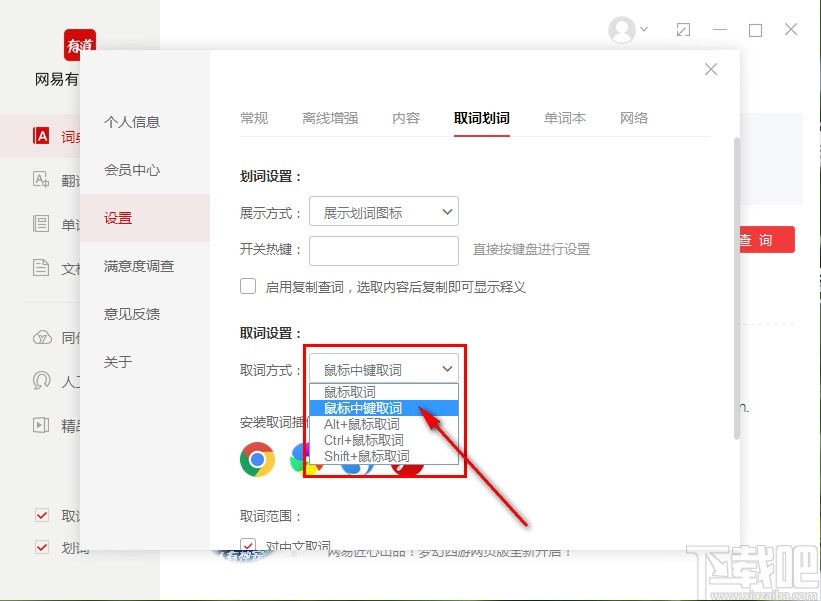Switch to the 内容 tab
Screen dimensions: 821x601
[x=406, y=118]
